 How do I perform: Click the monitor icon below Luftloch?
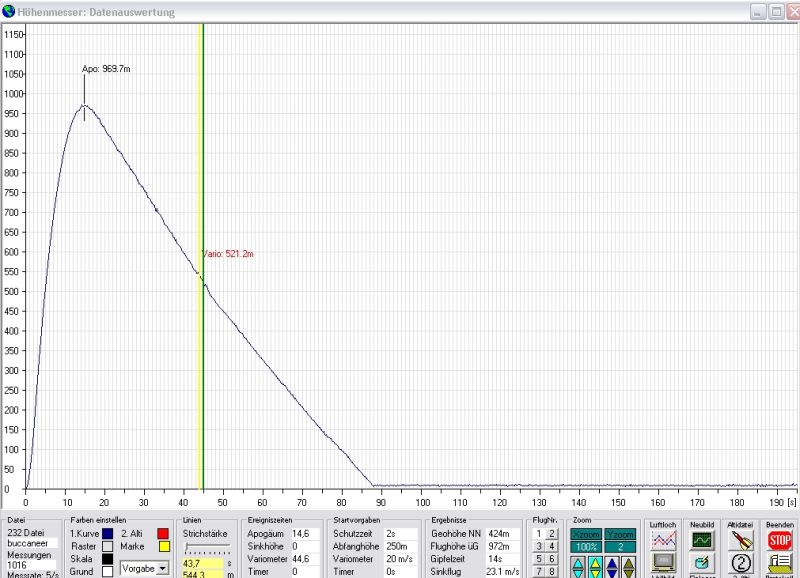point(663,563)
